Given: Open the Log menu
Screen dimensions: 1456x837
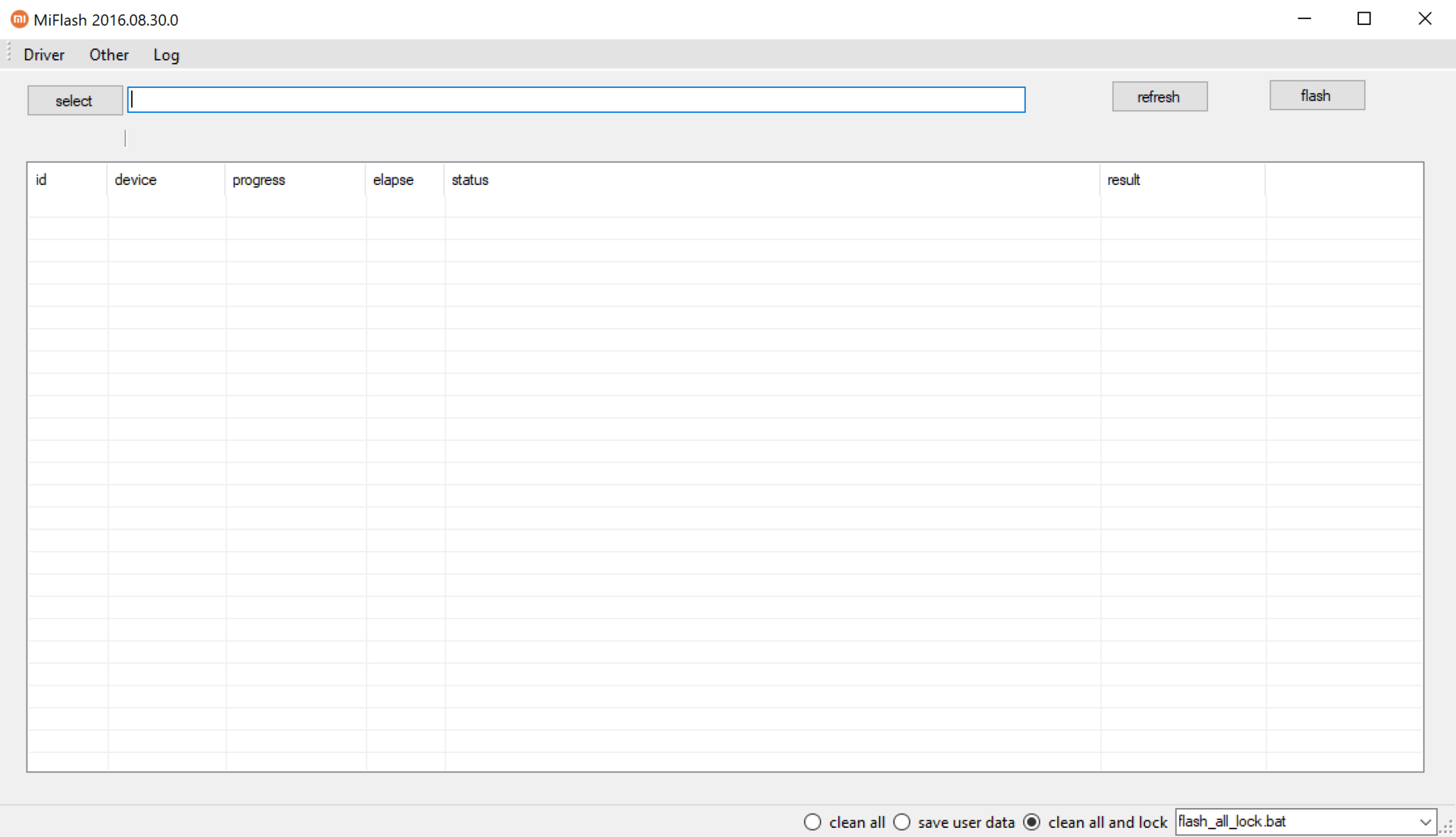Looking at the screenshot, I should point(166,55).
